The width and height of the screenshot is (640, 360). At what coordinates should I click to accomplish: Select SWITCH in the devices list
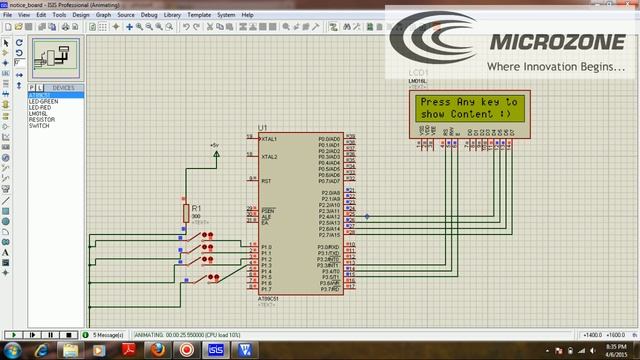click(x=39, y=126)
